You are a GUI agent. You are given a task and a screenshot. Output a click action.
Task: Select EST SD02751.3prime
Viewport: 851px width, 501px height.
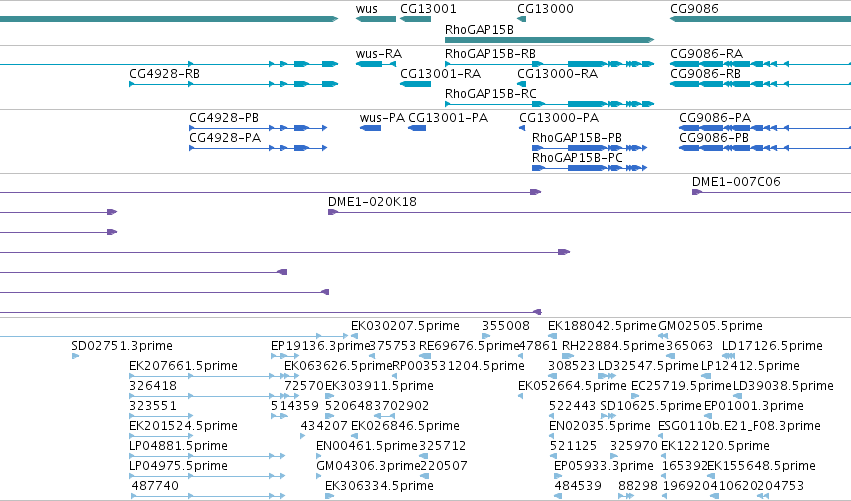tap(122, 346)
